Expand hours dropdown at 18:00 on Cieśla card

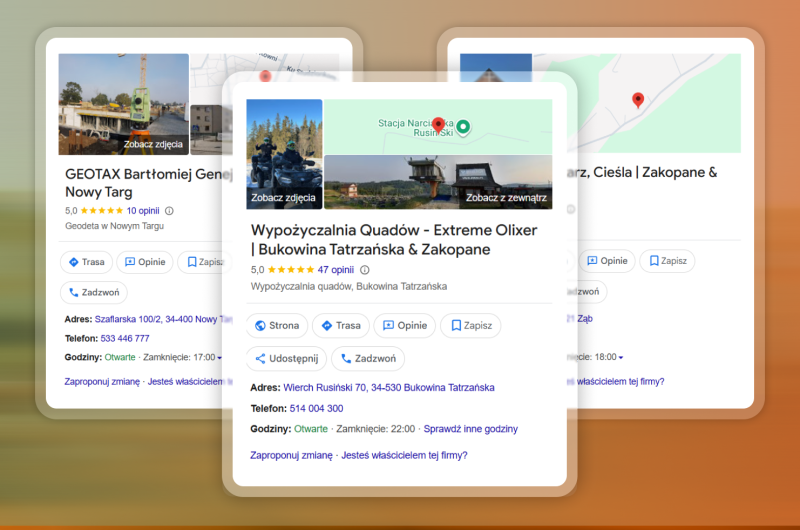[621, 358]
